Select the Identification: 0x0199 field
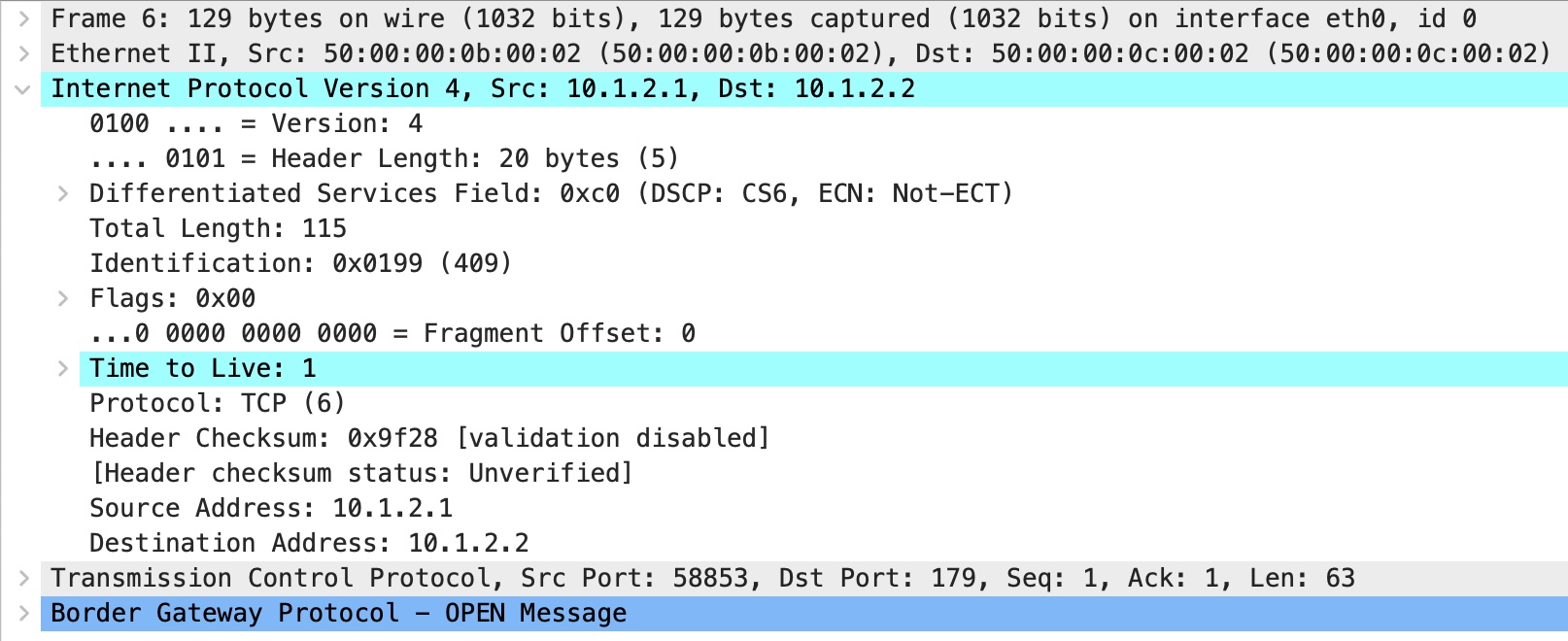Screen dimensions: 1568x641 click(300, 263)
